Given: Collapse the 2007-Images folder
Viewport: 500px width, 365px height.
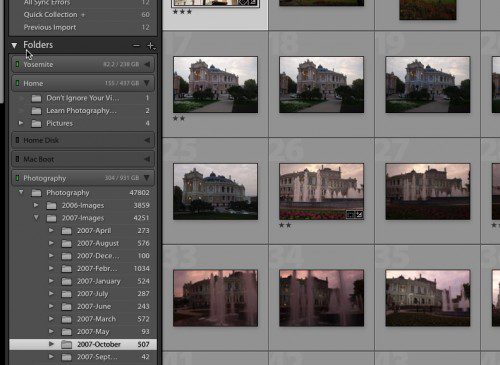Looking at the screenshot, I should click(36, 217).
